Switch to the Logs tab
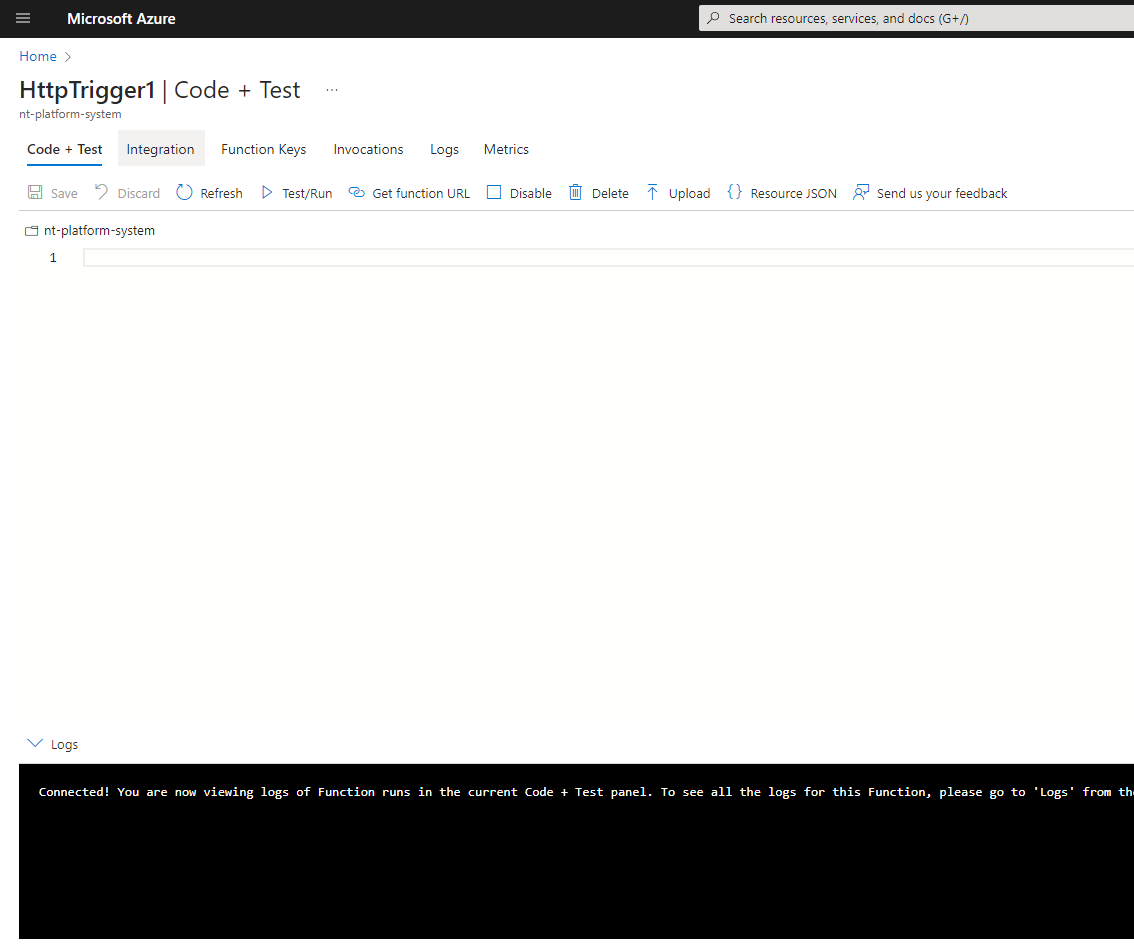The height and width of the screenshot is (950, 1134). click(x=444, y=149)
